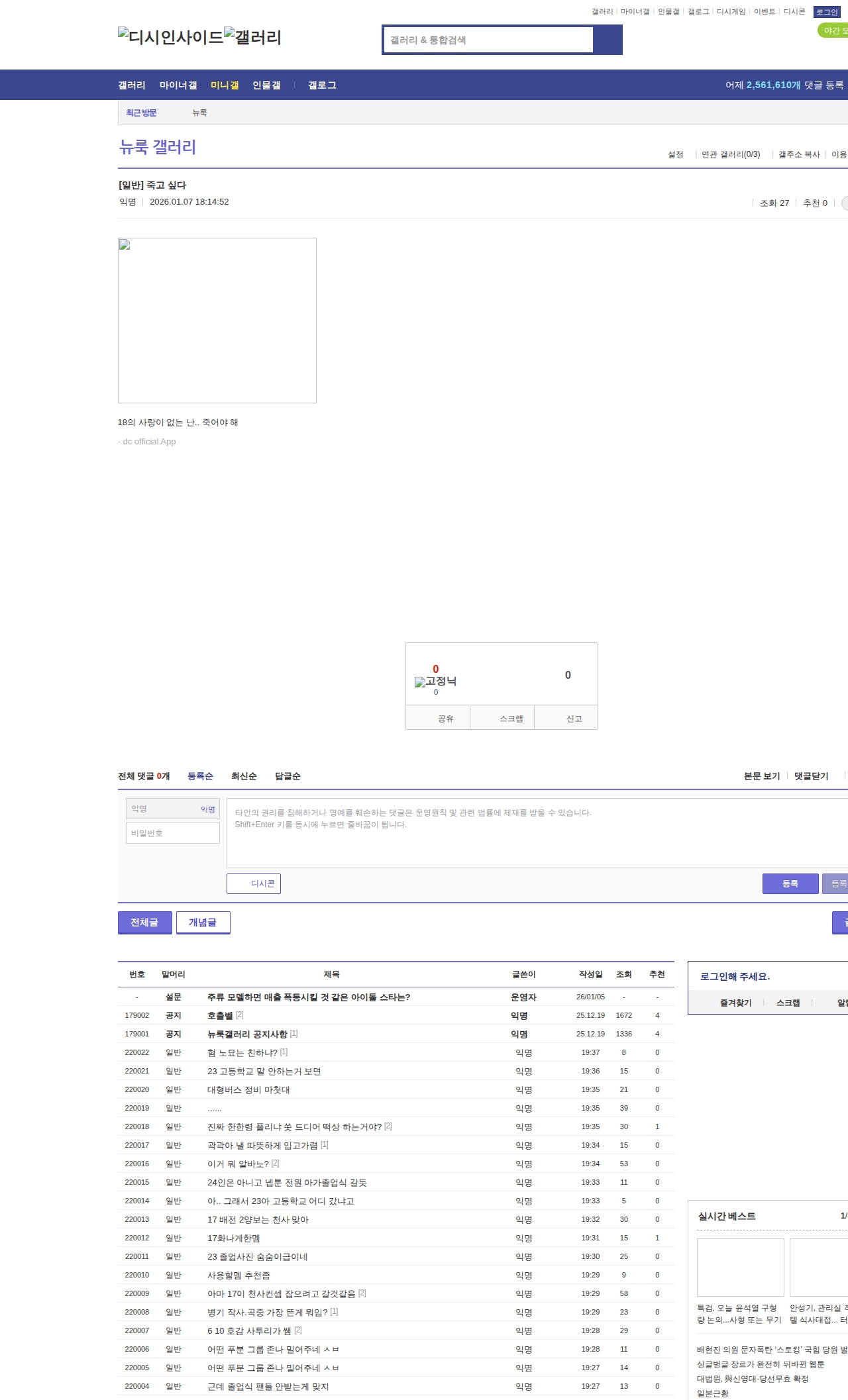
Task: Click the 로그인 button at top right
Action: click(827, 12)
